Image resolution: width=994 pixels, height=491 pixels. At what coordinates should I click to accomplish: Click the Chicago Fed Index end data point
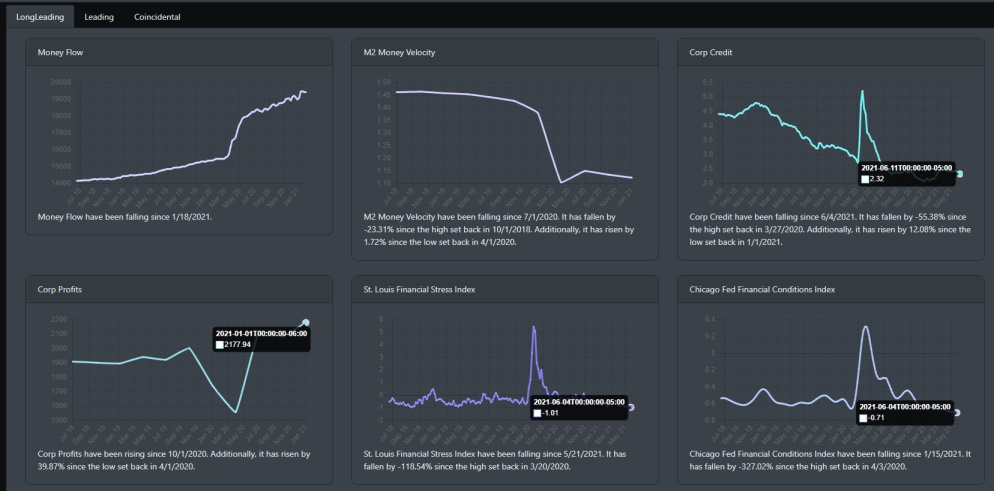pyautogui.click(x=957, y=412)
